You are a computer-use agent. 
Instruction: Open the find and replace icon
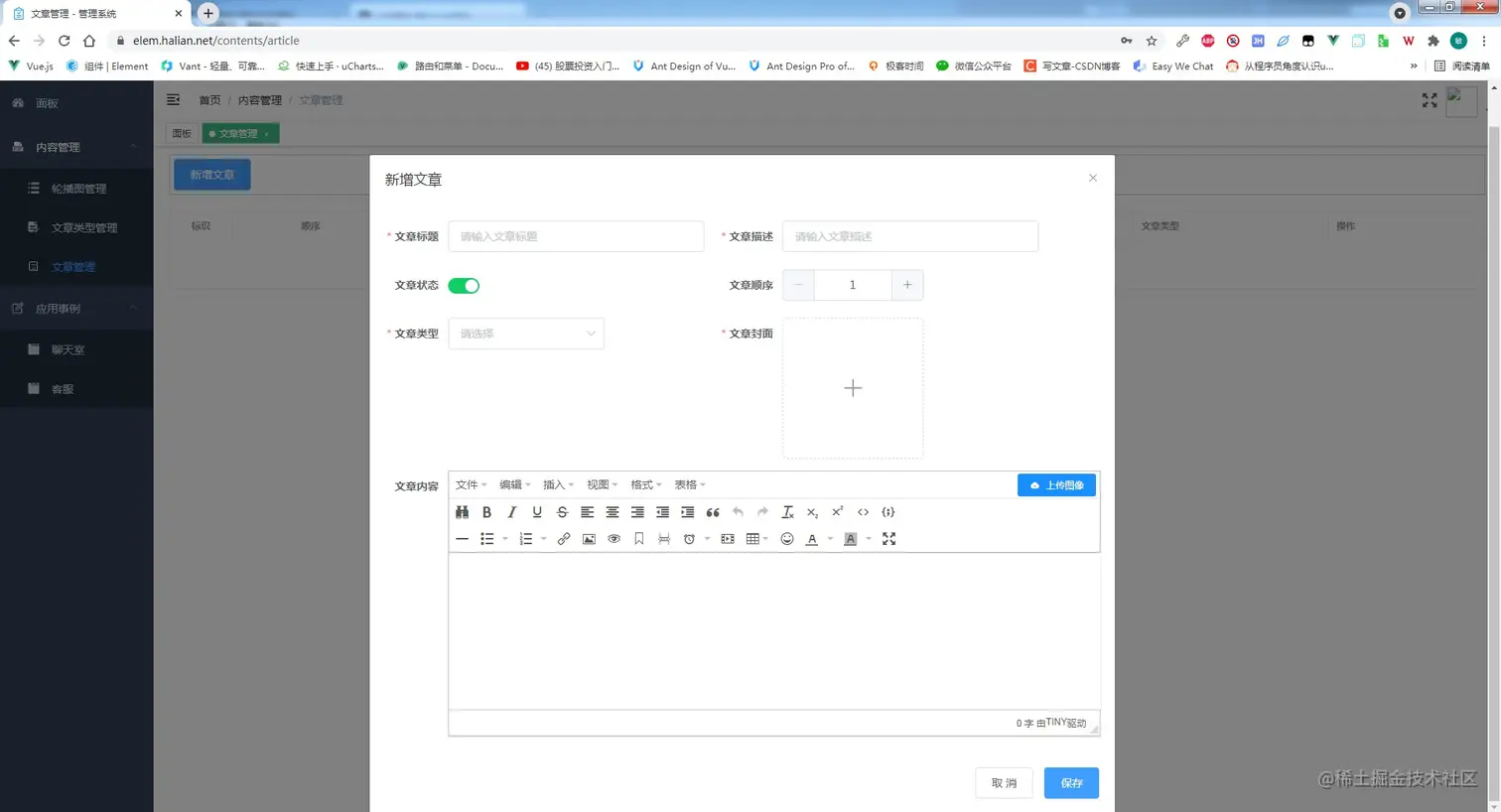coord(462,512)
